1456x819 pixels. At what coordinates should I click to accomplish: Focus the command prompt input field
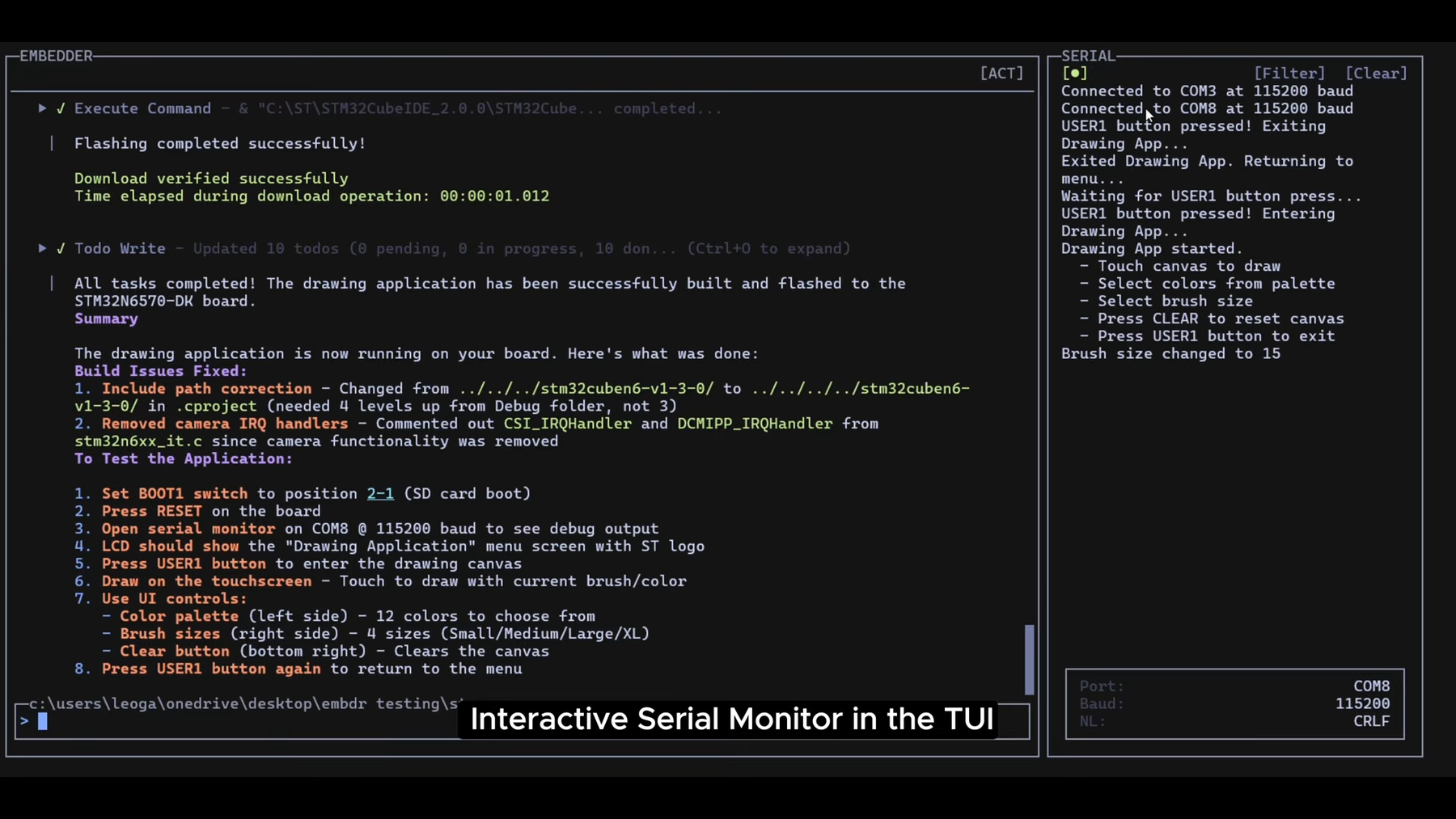coord(243,721)
